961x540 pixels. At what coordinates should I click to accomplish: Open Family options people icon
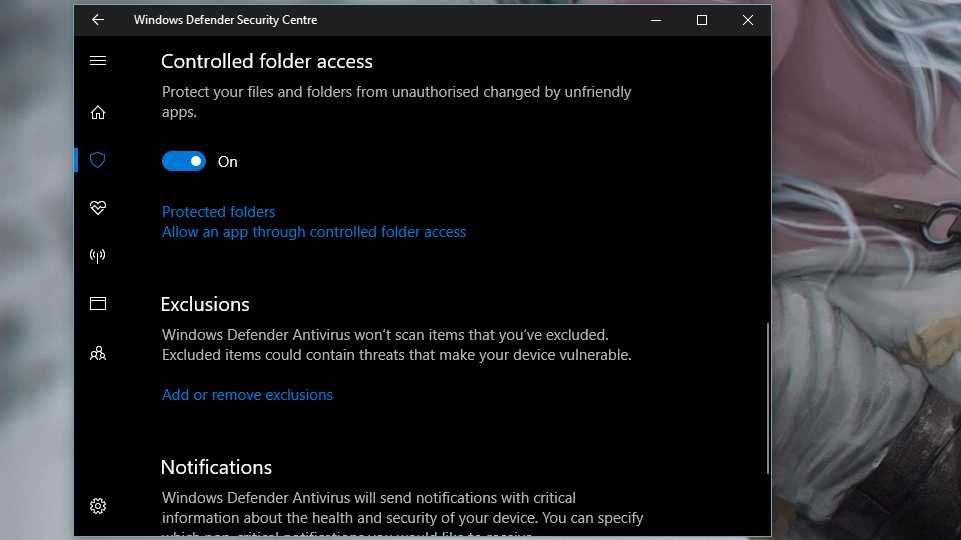98,353
